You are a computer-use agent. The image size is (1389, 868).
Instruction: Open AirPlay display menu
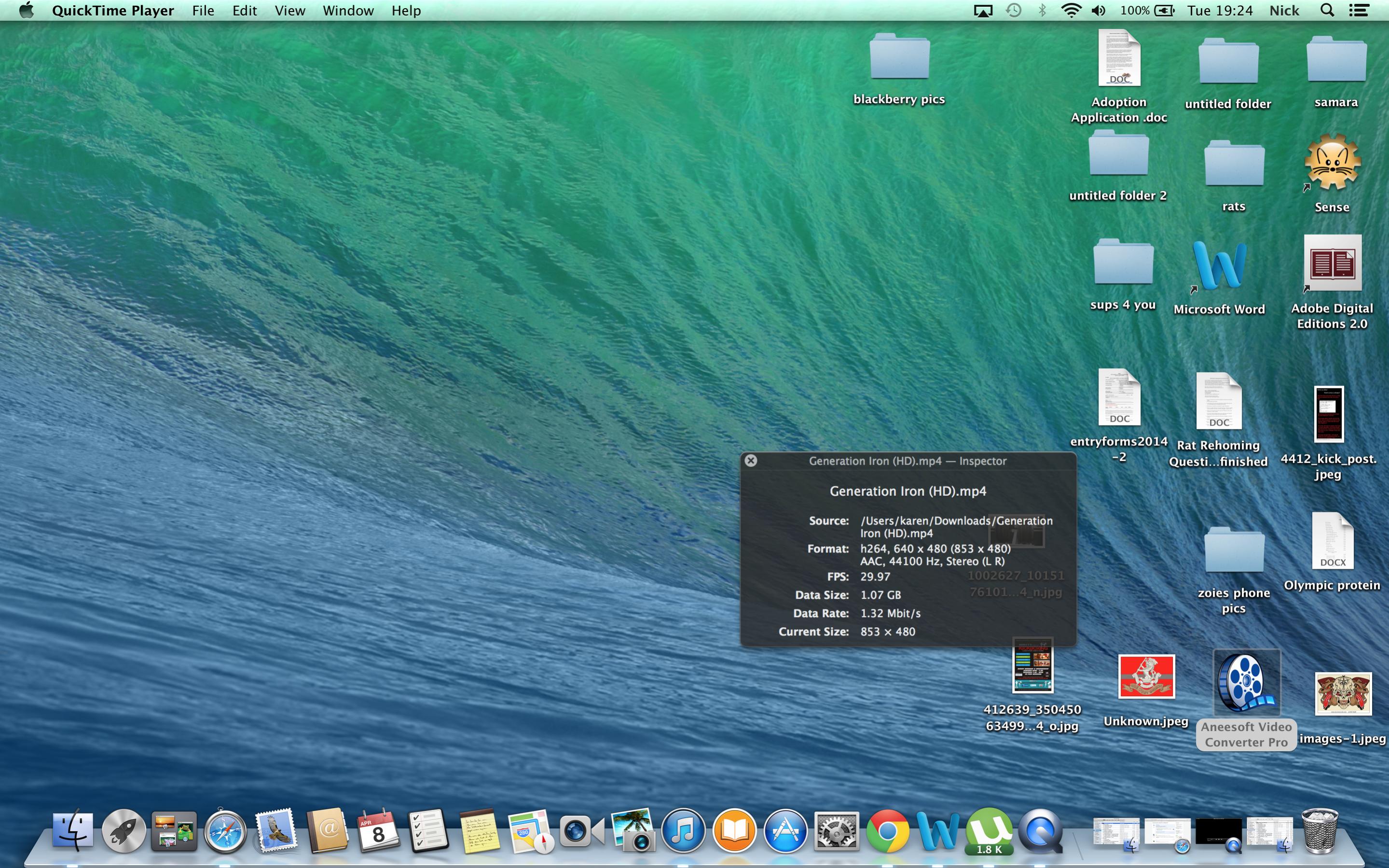(x=983, y=10)
